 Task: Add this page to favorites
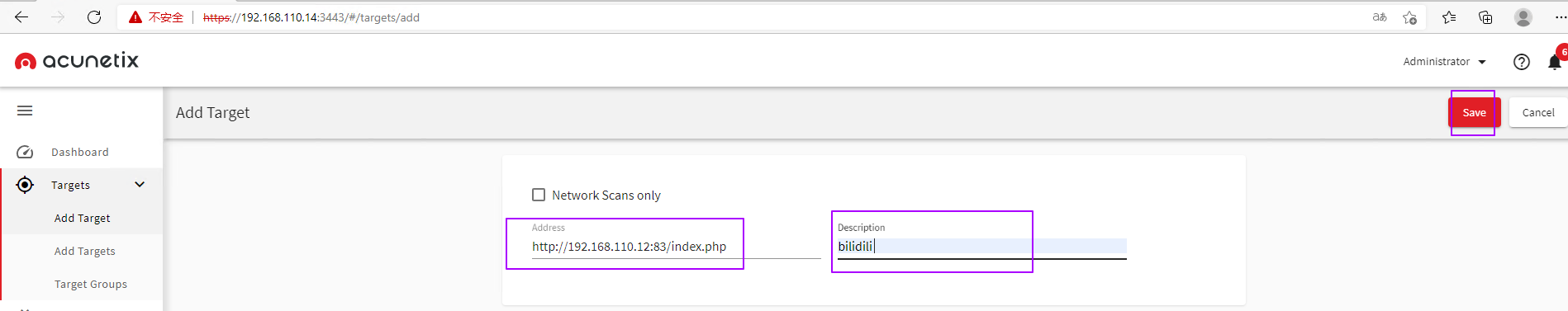point(1409,17)
